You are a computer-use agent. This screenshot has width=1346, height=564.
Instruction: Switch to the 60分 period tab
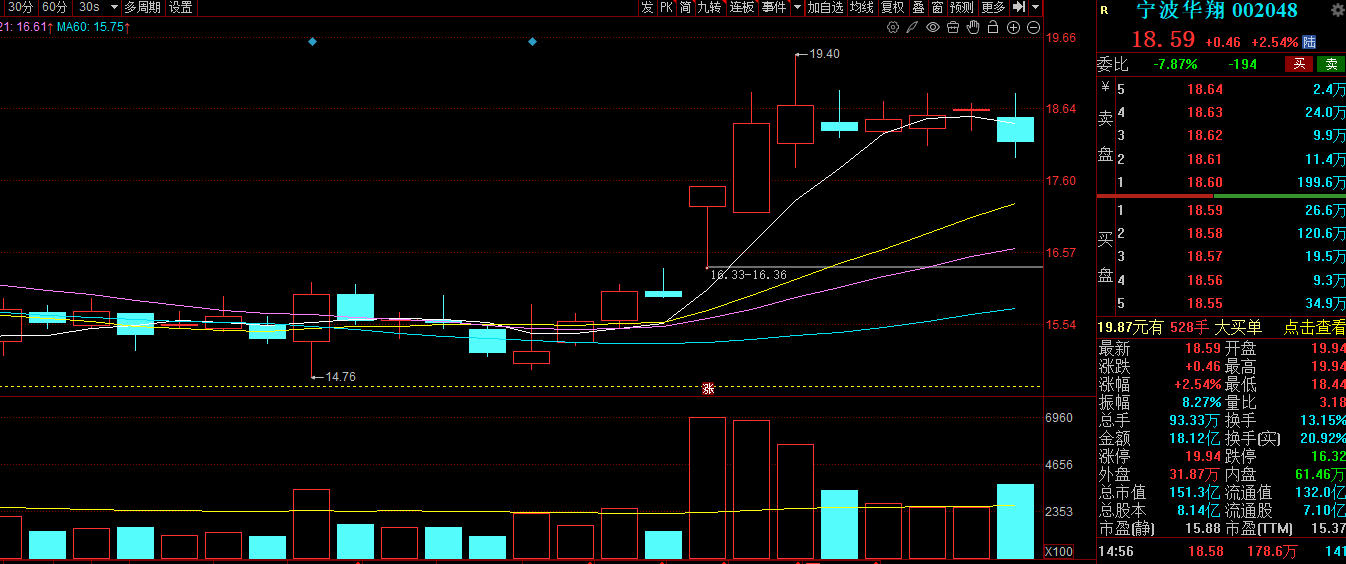[55, 7]
